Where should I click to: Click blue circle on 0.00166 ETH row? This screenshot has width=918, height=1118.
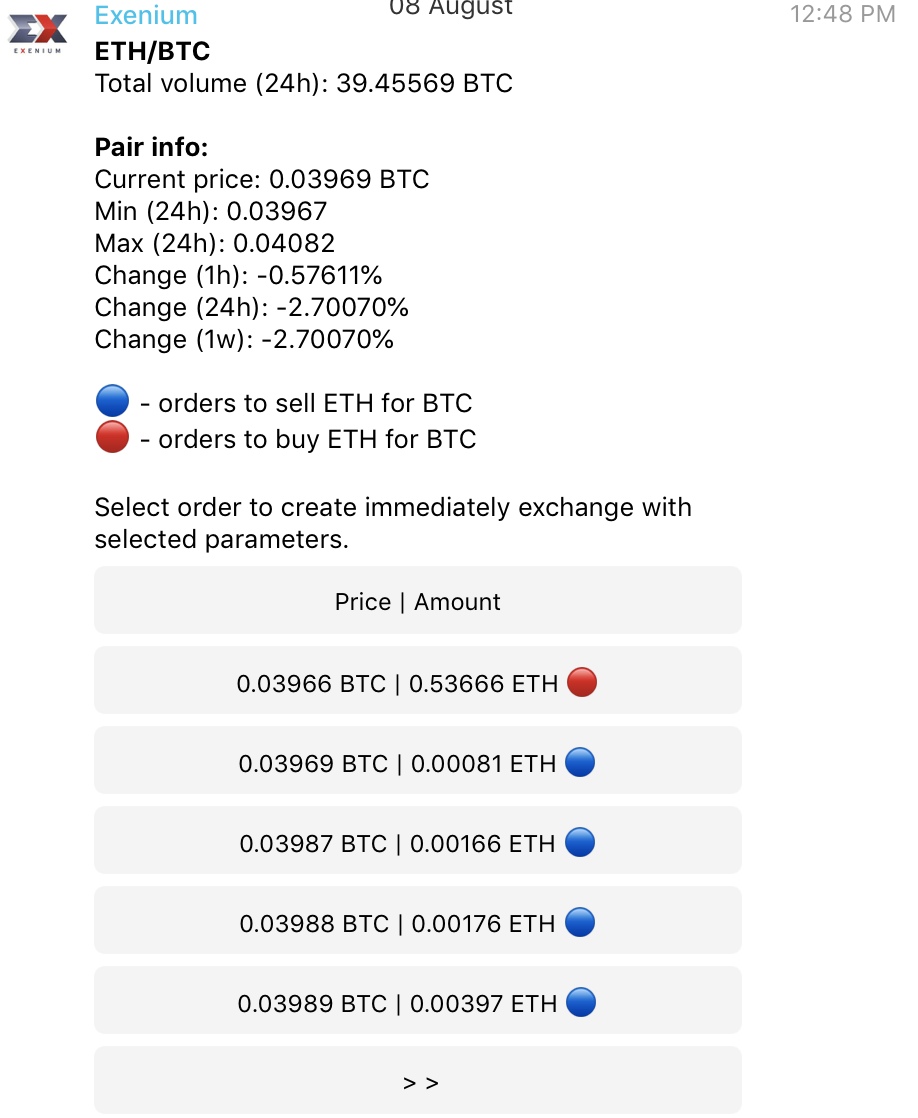click(580, 842)
